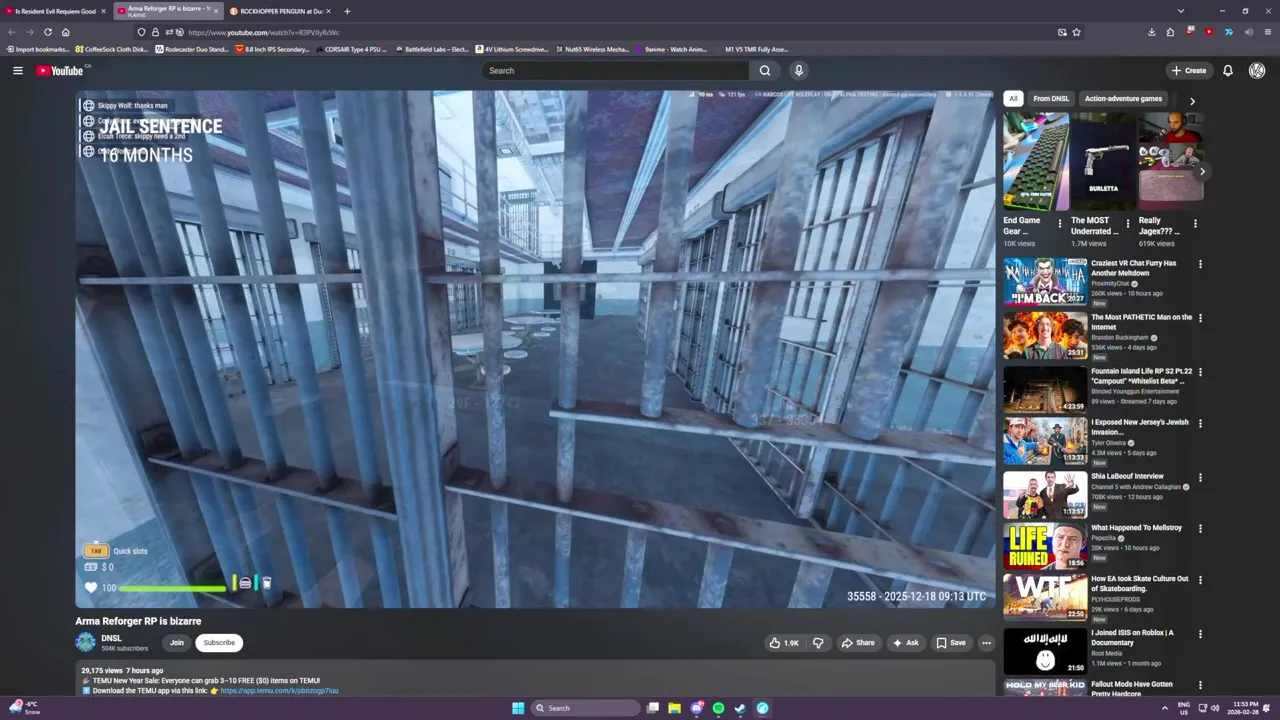Start voice search with the microphone icon
The height and width of the screenshot is (720, 1280).
[x=798, y=70]
